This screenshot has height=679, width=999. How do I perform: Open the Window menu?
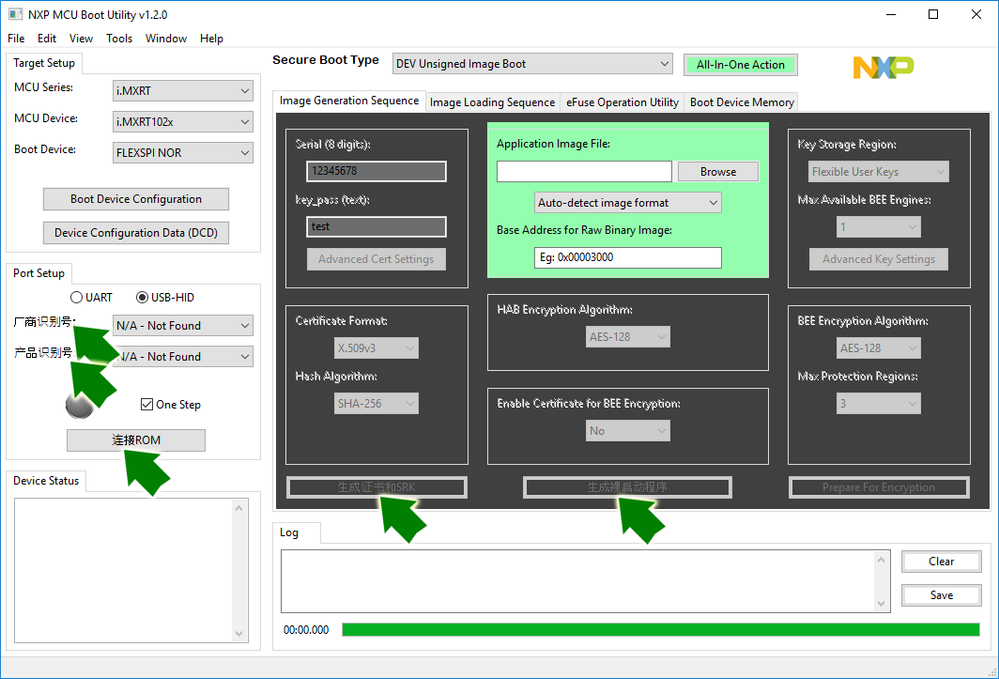(166, 38)
